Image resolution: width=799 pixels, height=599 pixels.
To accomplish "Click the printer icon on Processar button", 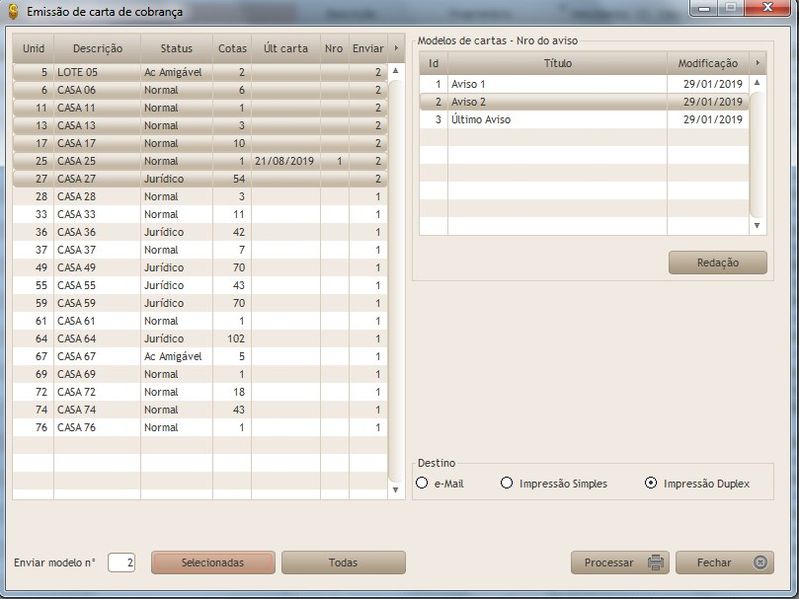I will click(656, 563).
